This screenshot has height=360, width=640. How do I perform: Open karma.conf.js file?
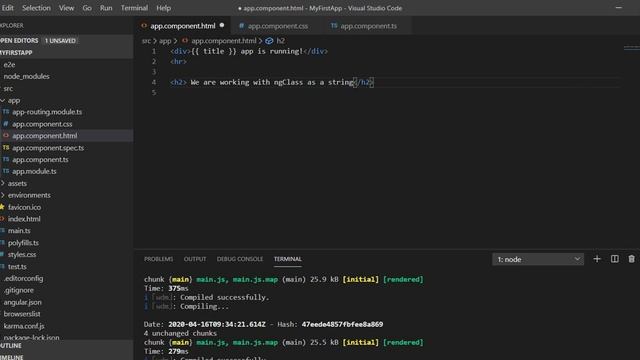pyautogui.click(x=24, y=326)
